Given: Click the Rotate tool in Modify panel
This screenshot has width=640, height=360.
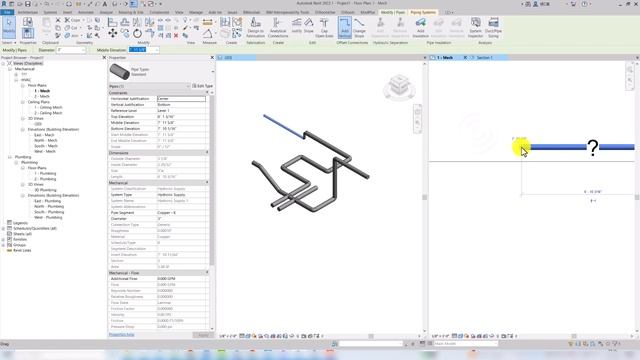Looking at the screenshot, I should pos(137,33).
